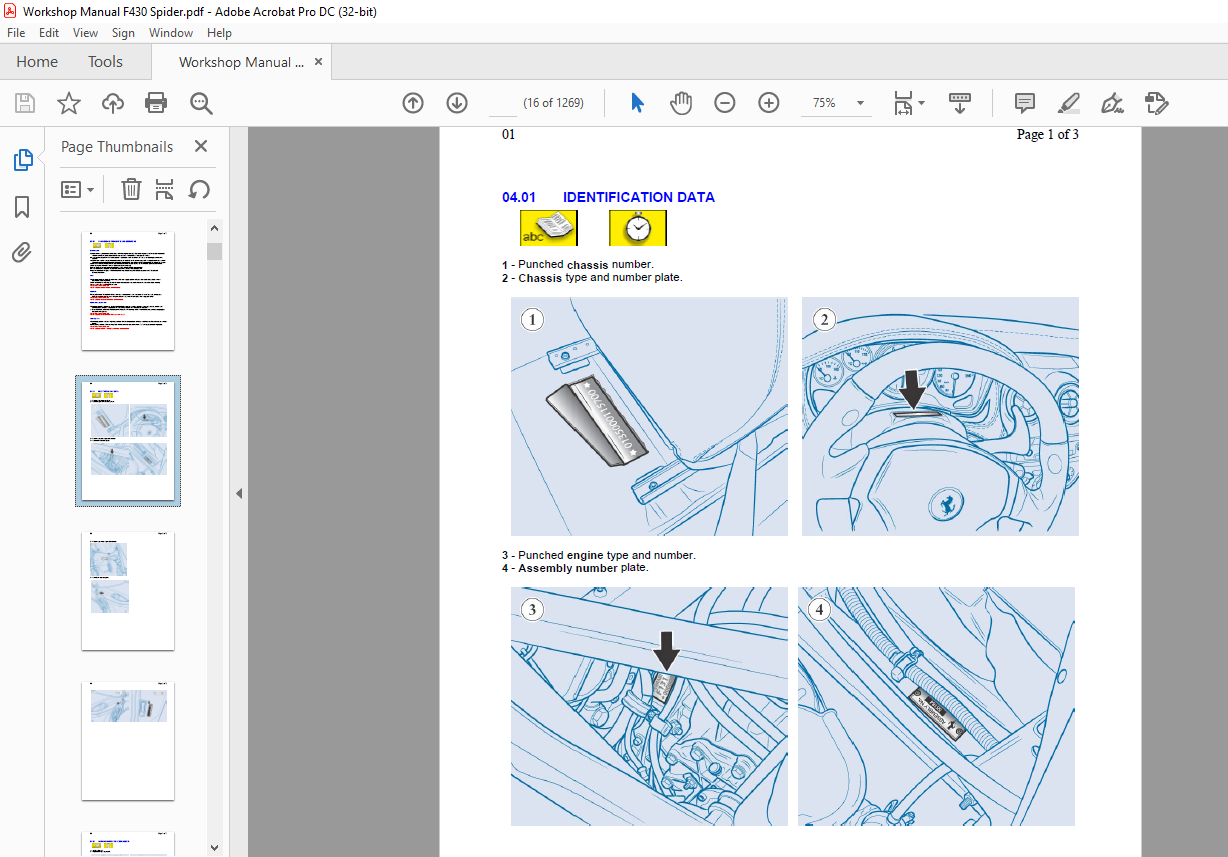Viewport: 1228px width, 857px height.
Task: Click the Assembly number plate text line
Action: [575, 568]
